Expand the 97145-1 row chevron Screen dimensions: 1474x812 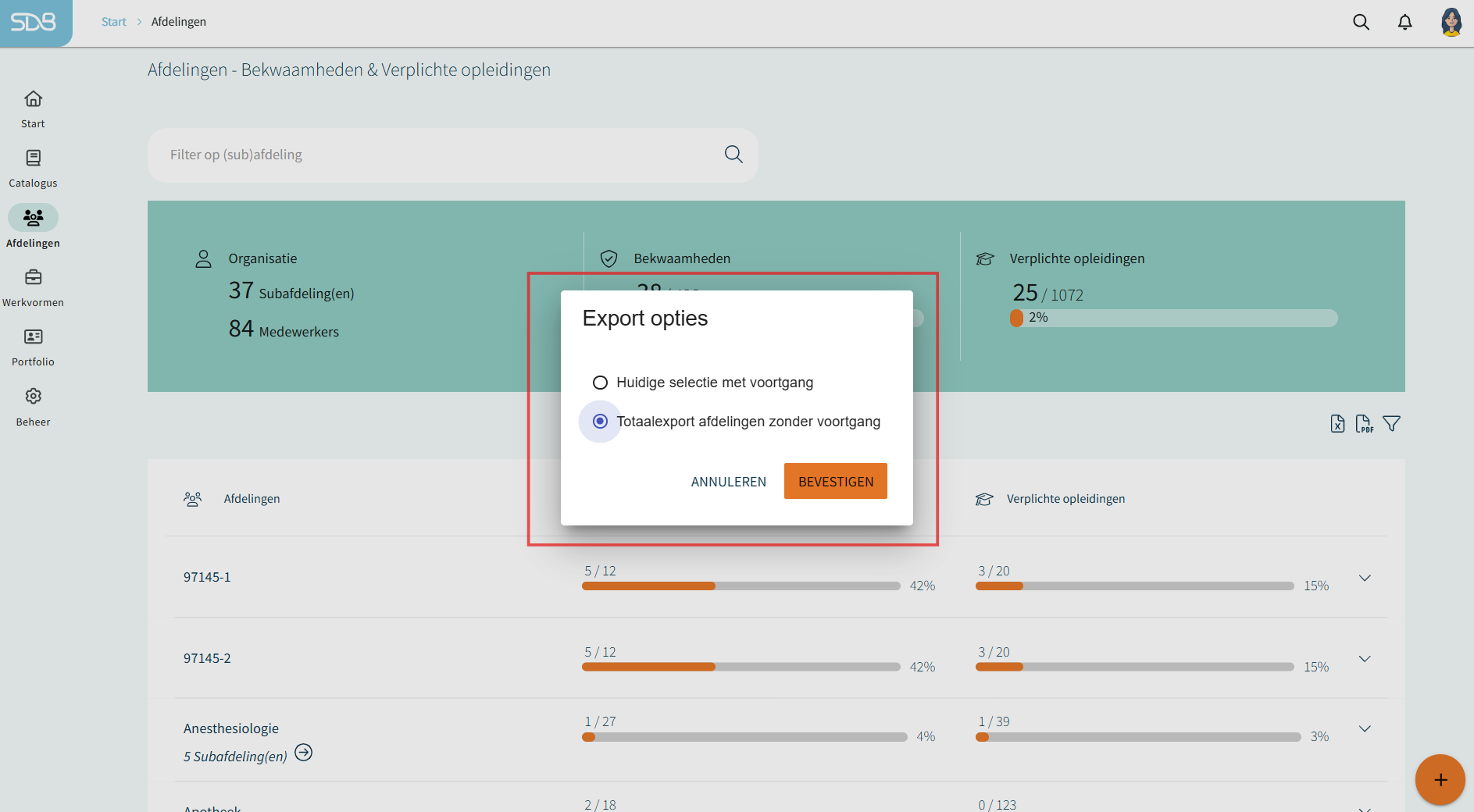tap(1365, 578)
